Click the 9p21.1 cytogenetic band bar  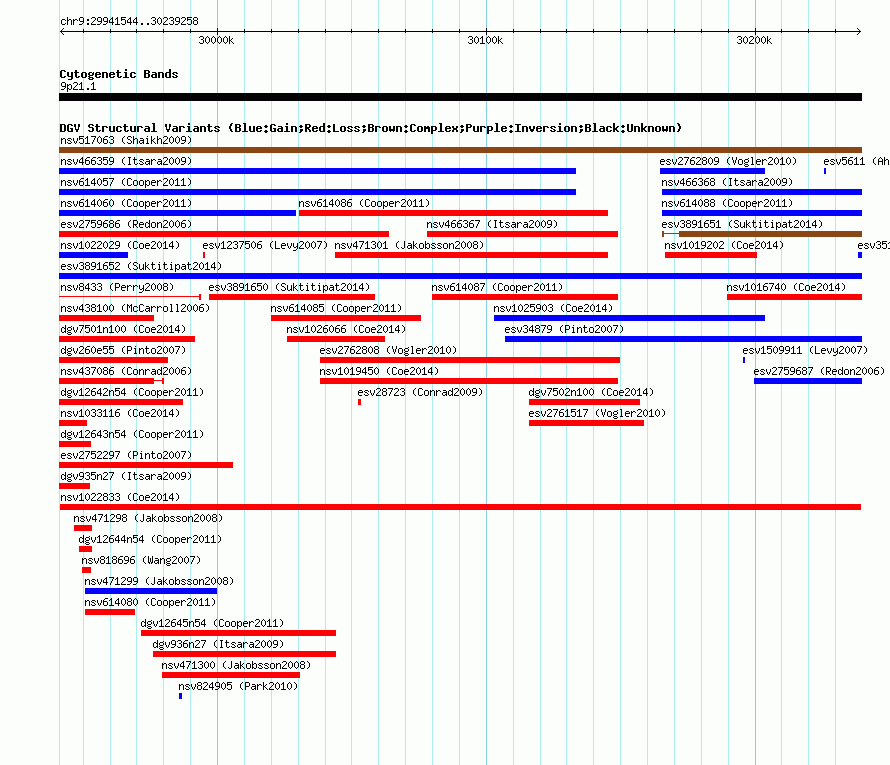coord(460,97)
